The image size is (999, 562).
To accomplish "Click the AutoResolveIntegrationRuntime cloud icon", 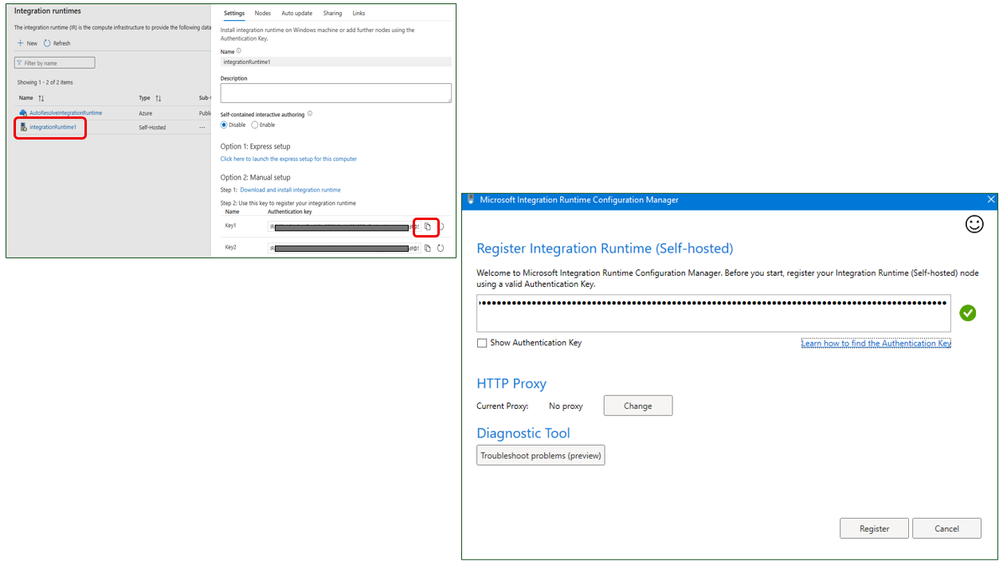I will [23, 113].
